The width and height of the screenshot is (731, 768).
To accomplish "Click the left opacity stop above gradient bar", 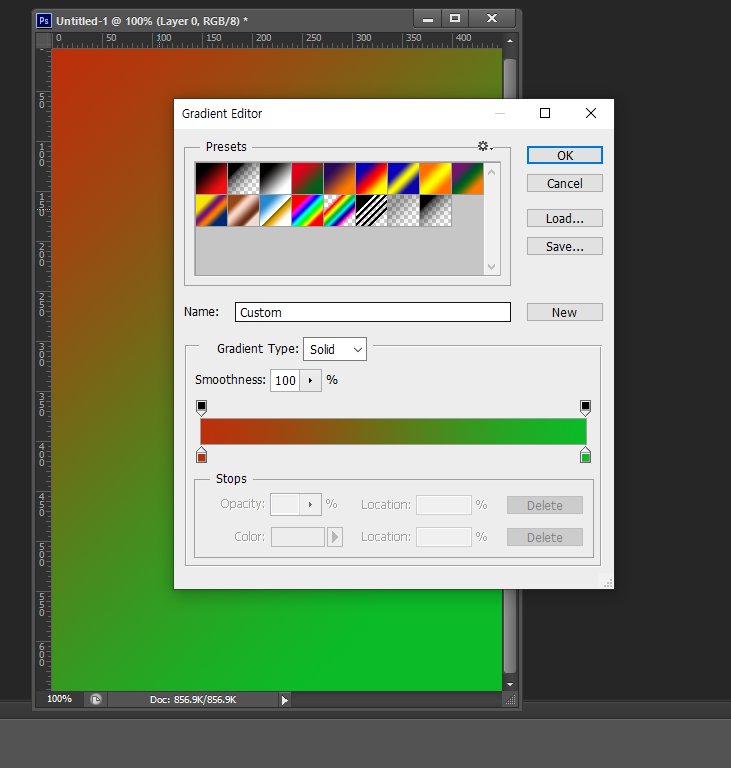I will point(201,407).
